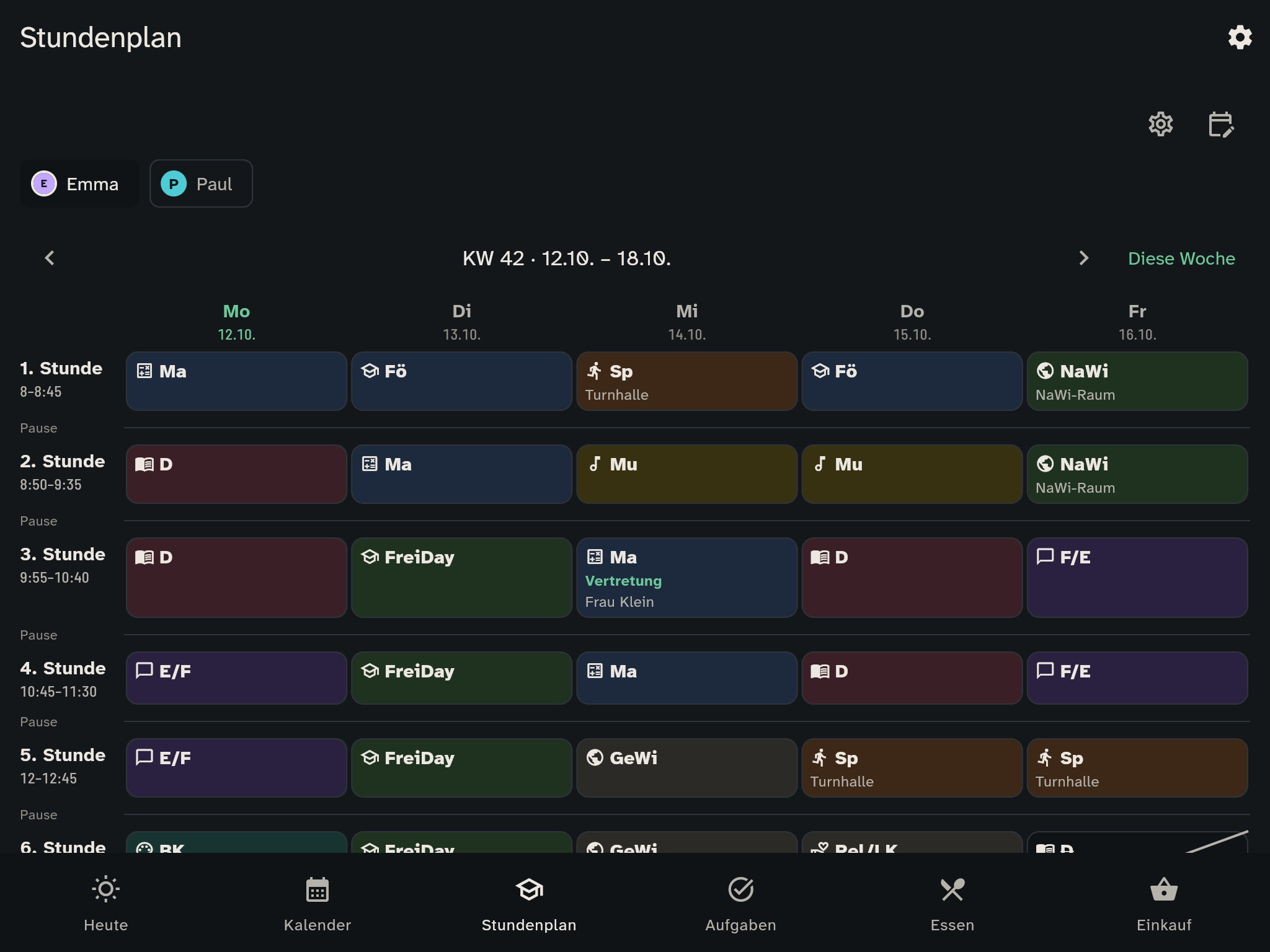Open Thursday 2. Stunde Mu lesson
Viewport: 1270px width, 952px height.
(912, 474)
